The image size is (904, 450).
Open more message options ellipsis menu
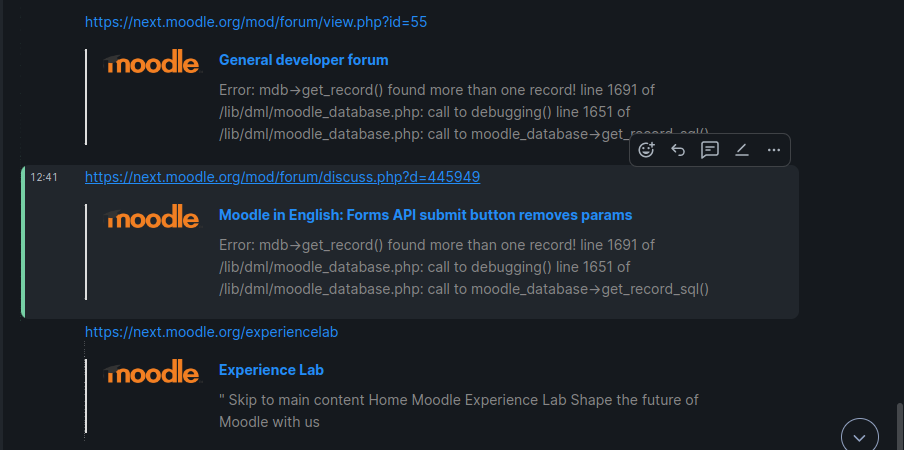(x=774, y=150)
